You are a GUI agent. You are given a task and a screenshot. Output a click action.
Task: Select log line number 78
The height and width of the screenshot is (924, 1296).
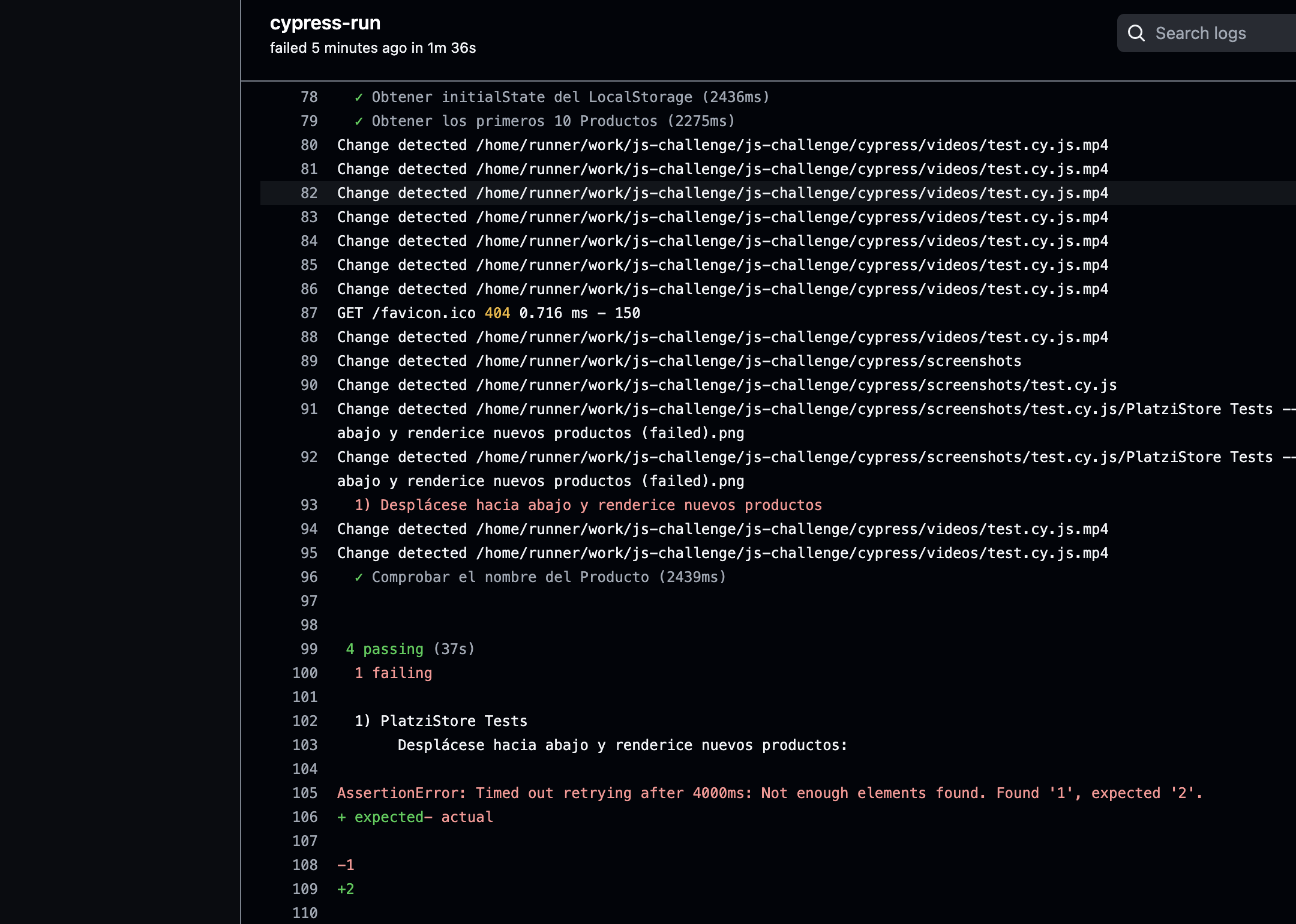point(309,97)
